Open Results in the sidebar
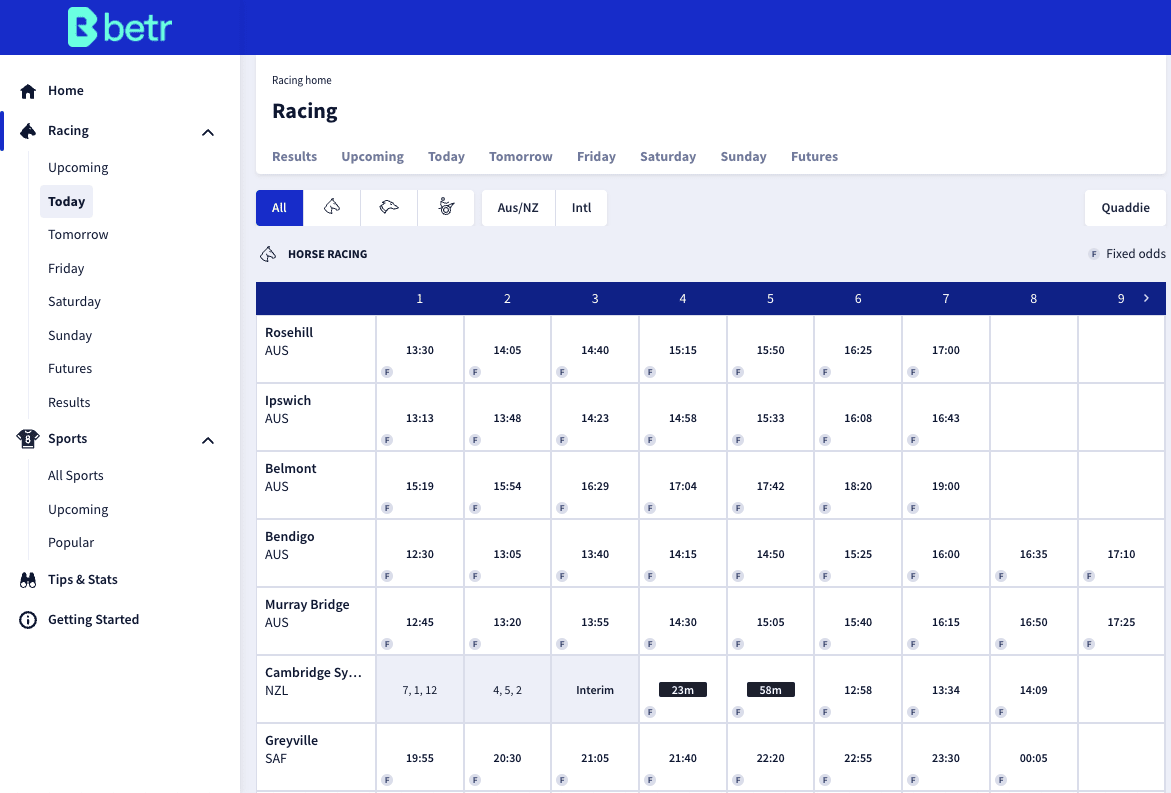The image size is (1171, 793). tap(69, 402)
